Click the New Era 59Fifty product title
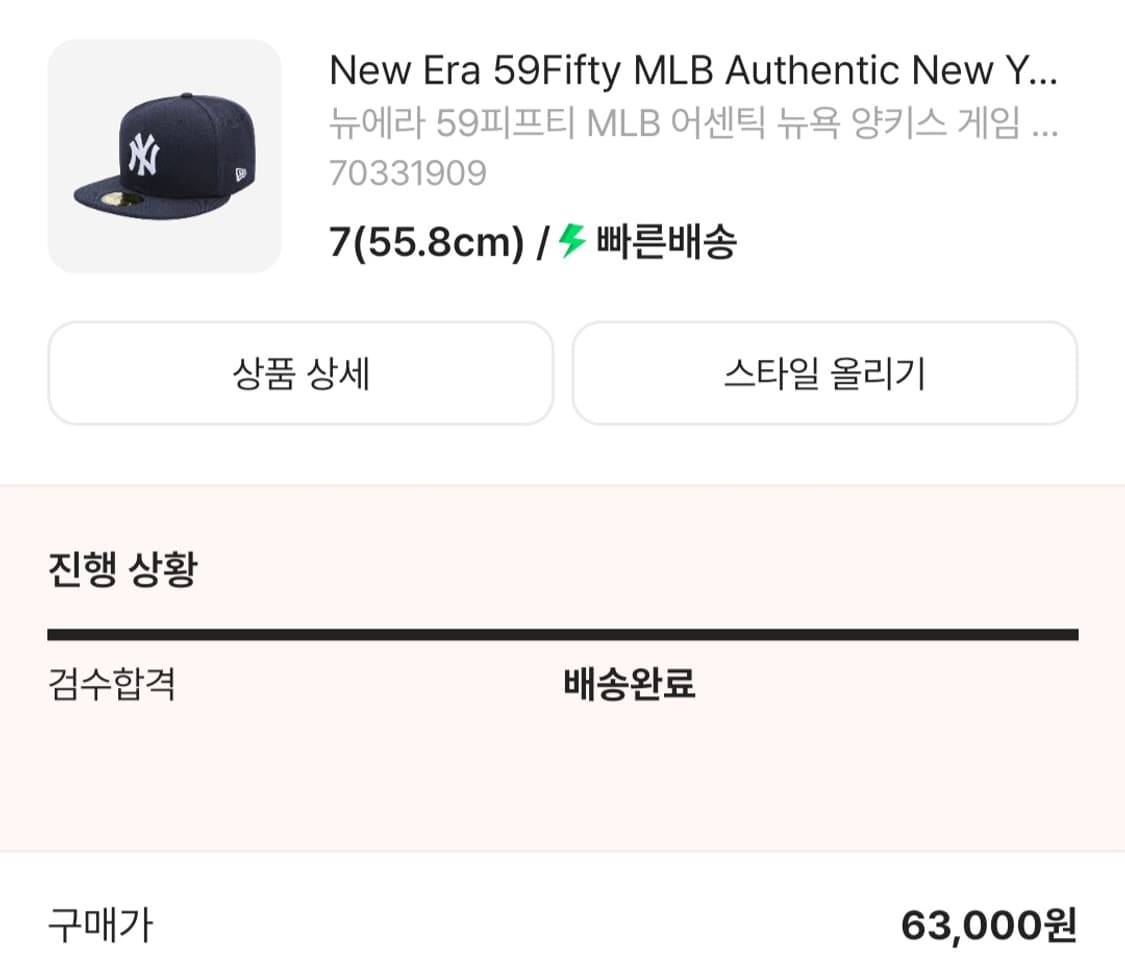This screenshot has width=1125, height=968. (660, 71)
